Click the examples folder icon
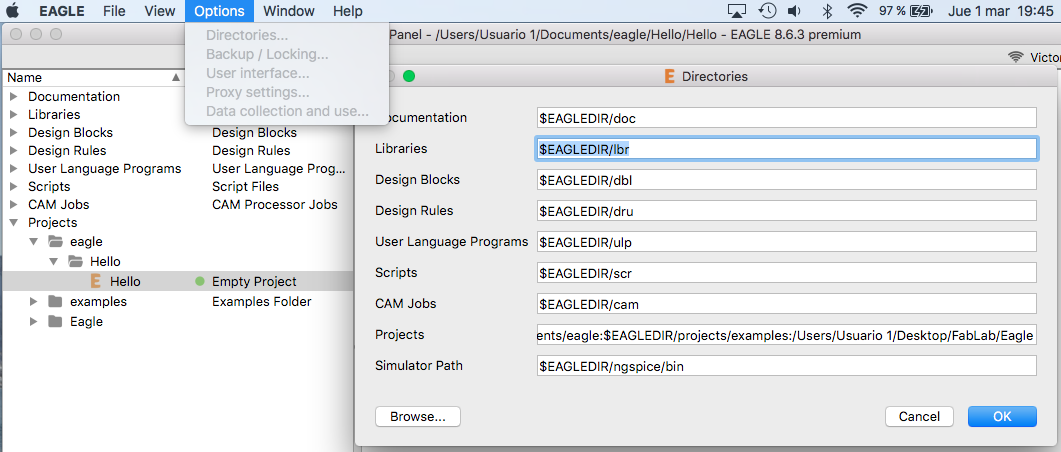This screenshot has height=452, width=1061. 55,302
